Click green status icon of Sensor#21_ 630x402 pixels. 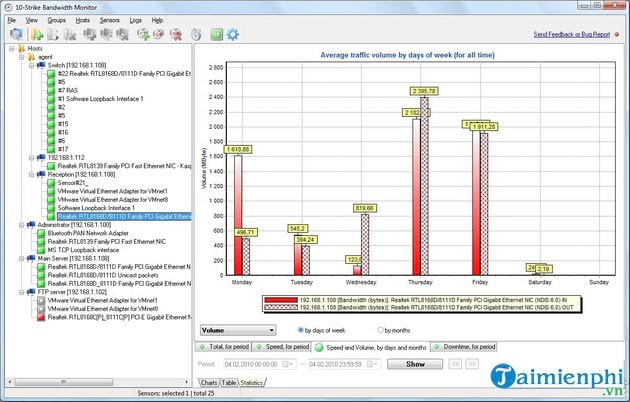(x=51, y=183)
